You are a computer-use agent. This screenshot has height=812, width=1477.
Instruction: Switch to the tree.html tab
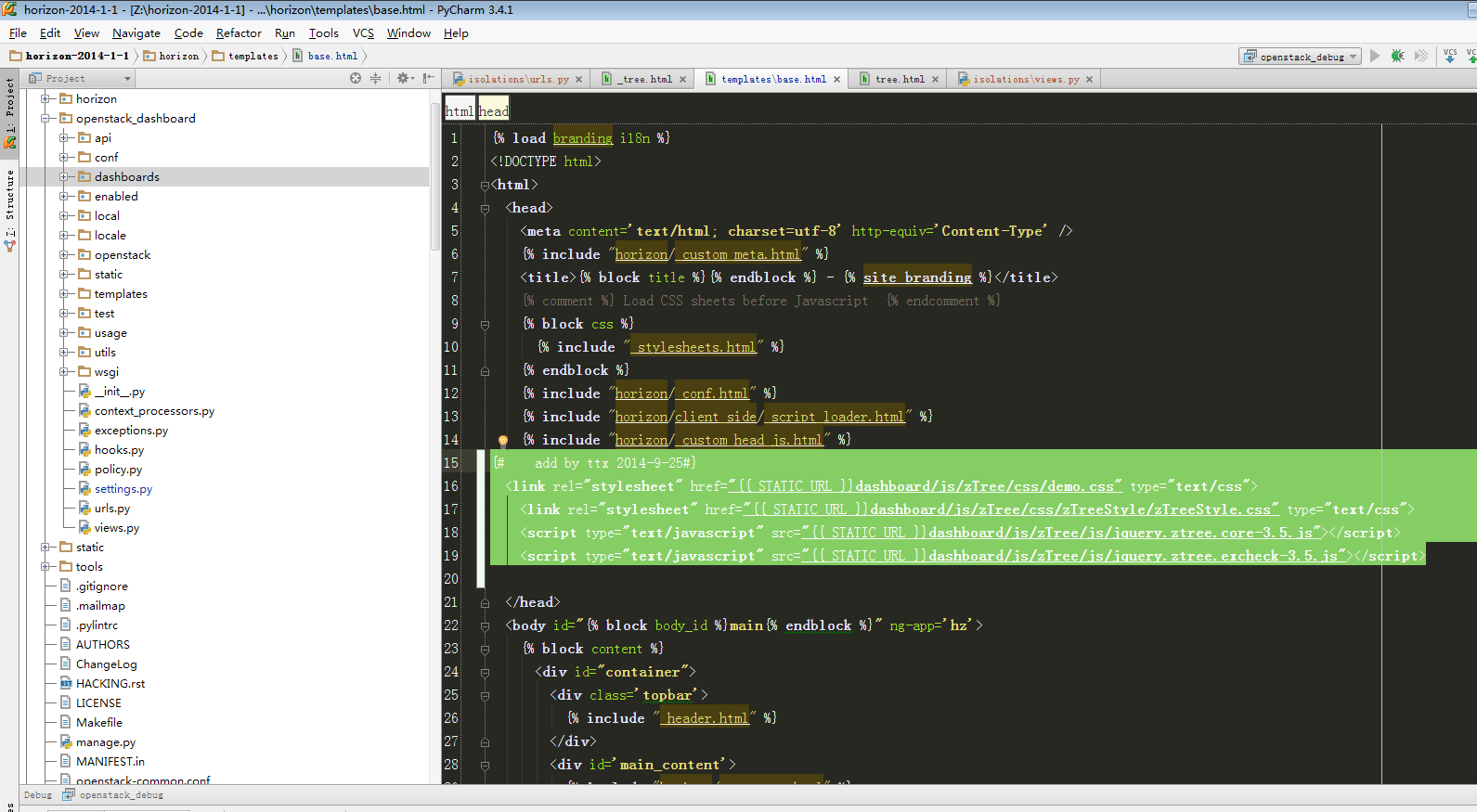900,80
